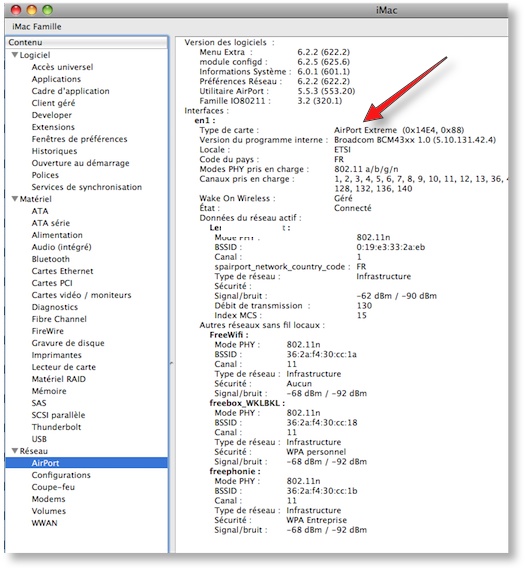Viewport: 525px width, 571px height.
Task: Open Services de synchronisation
Action: click(x=87, y=187)
